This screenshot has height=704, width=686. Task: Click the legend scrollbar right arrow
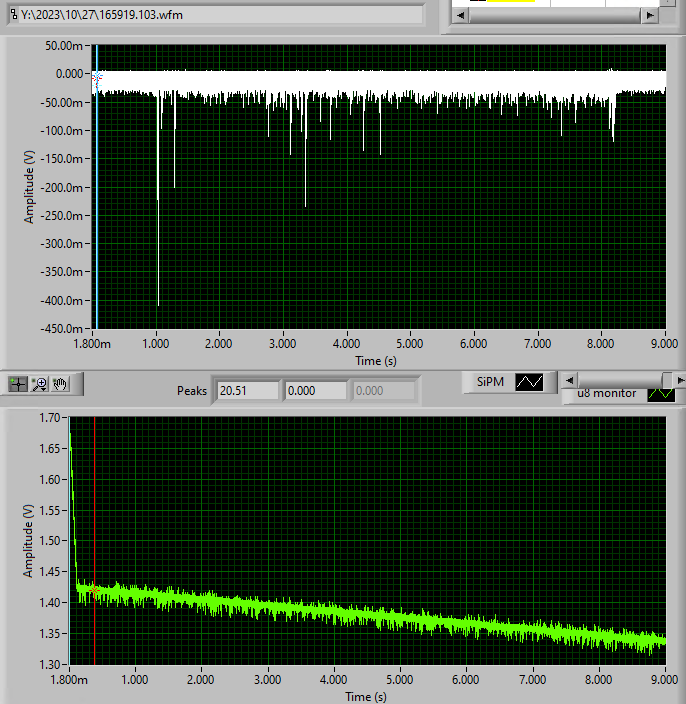click(680, 380)
